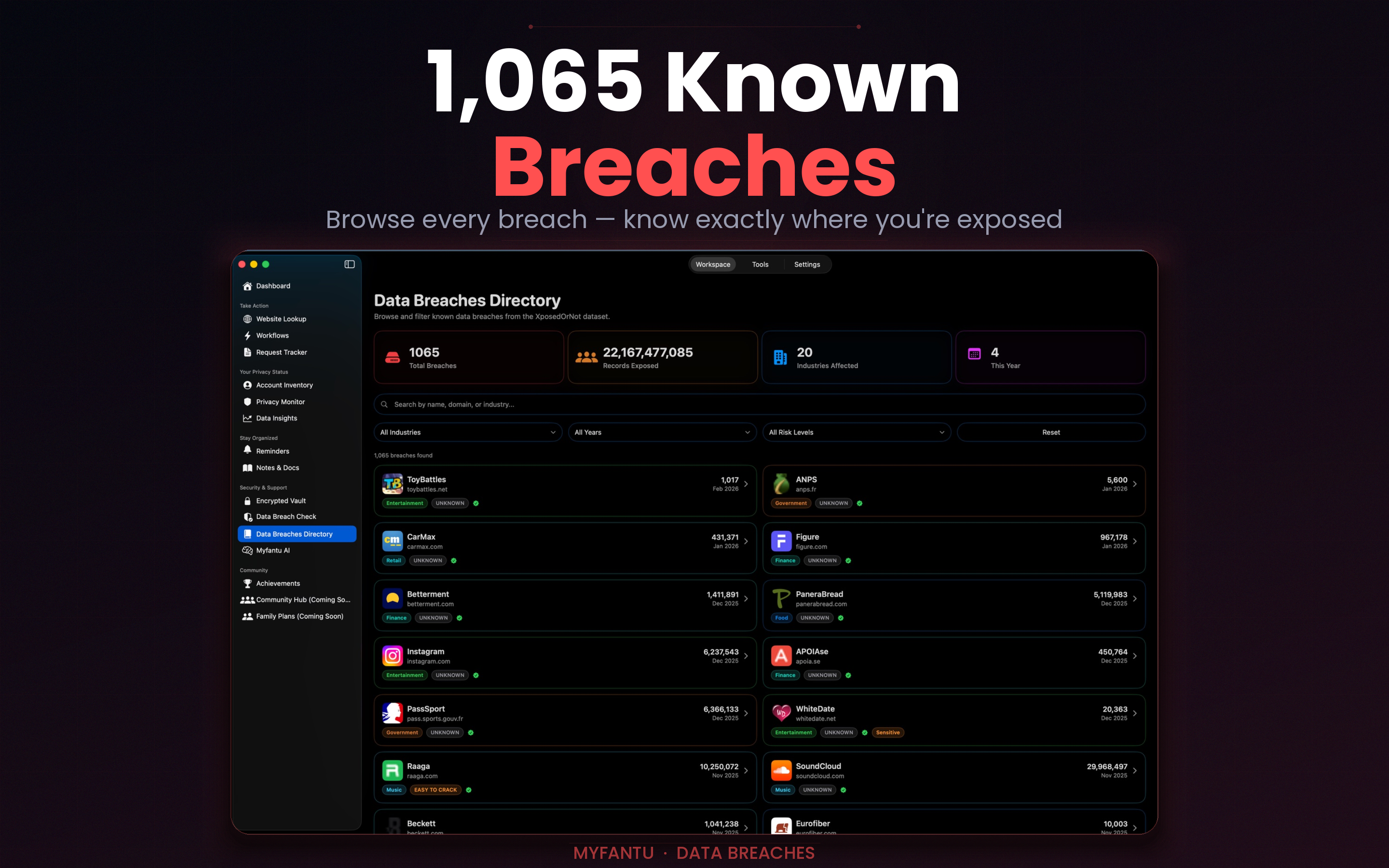Click the Government tag on PassSport
This screenshot has width=1389, height=868.
tap(402, 732)
